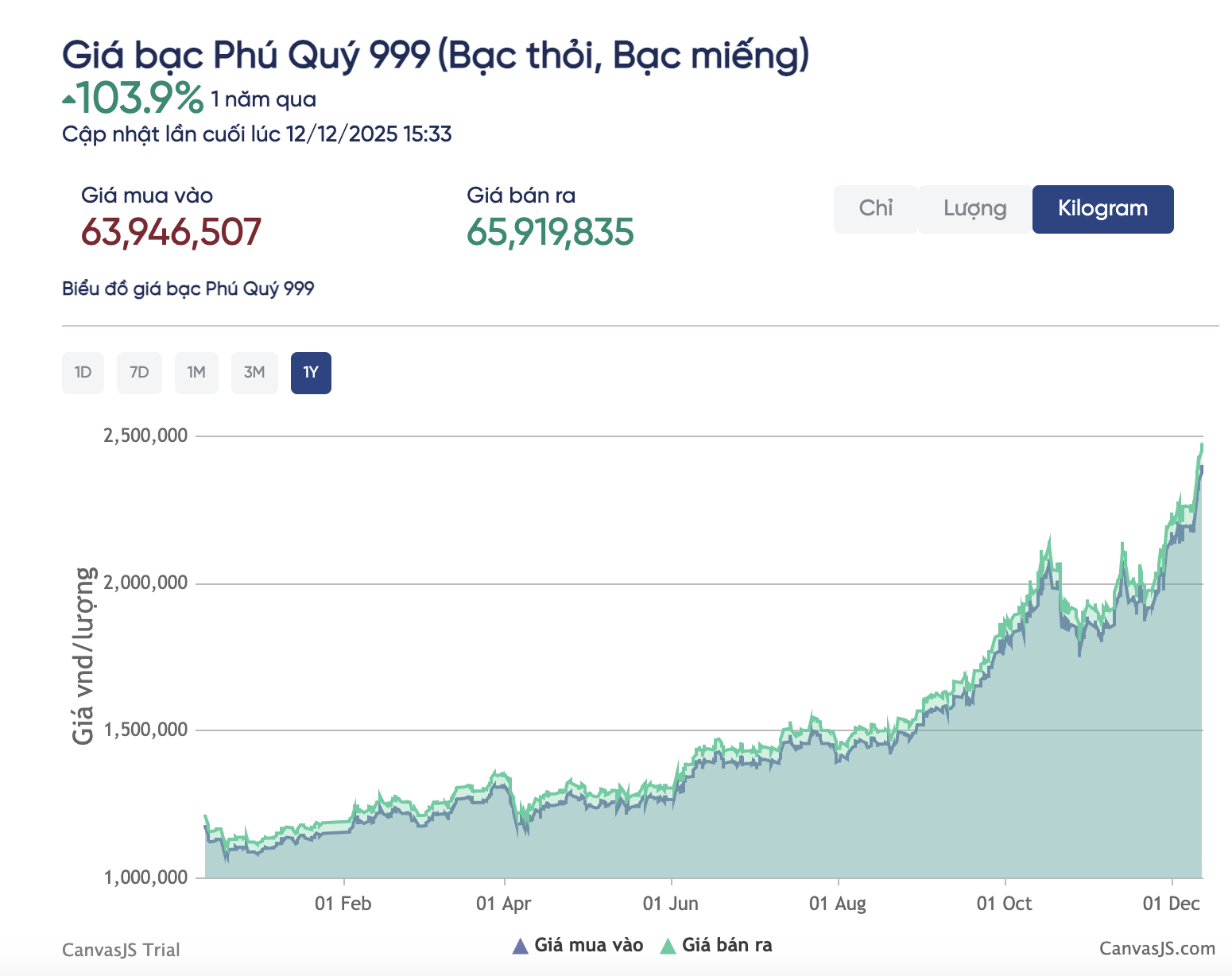1232x976 pixels.
Task: Click the 01 Jun x-axis marker
Action: pos(671,904)
